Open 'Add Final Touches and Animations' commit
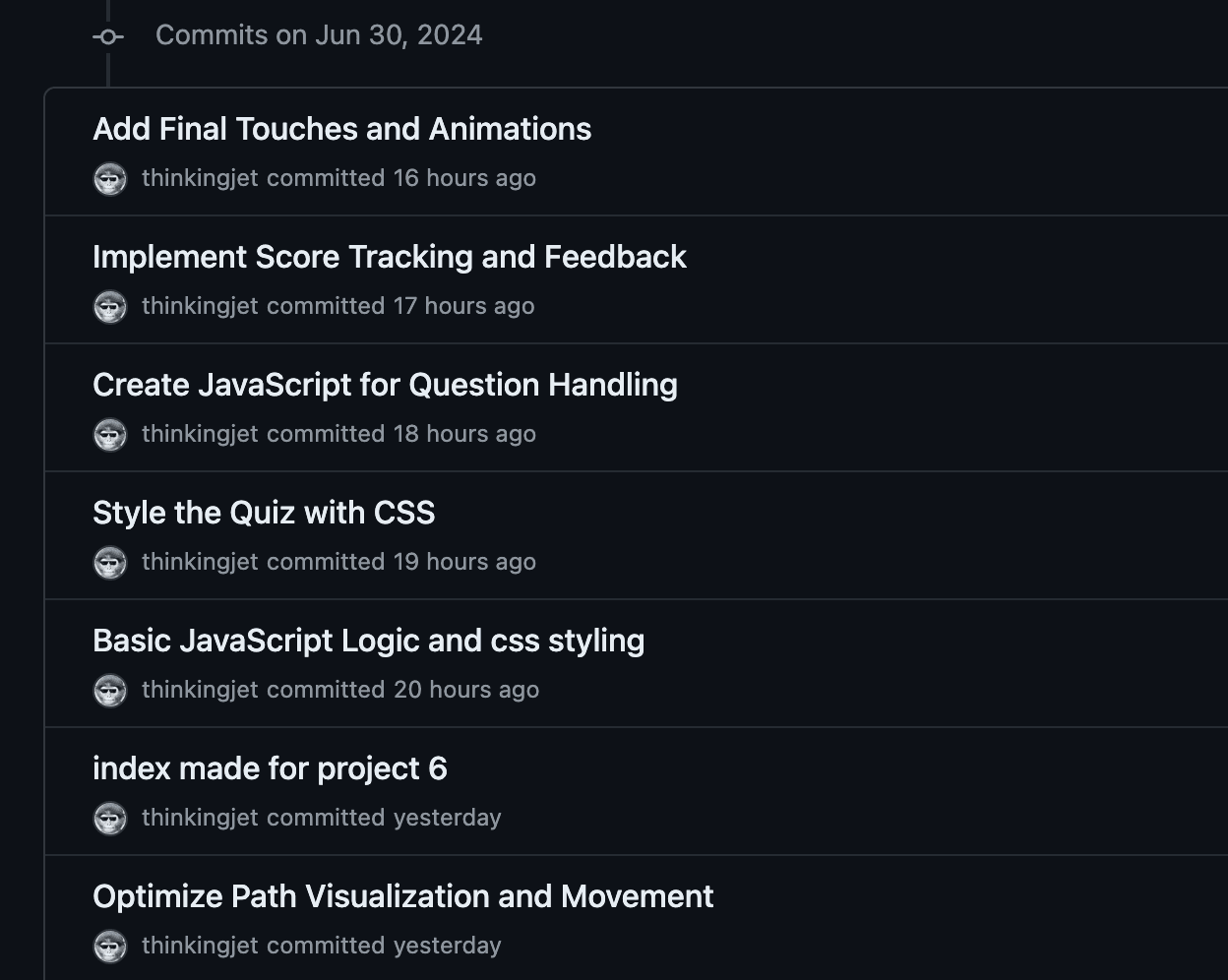The image size is (1228, 980). tap(341, 129)
